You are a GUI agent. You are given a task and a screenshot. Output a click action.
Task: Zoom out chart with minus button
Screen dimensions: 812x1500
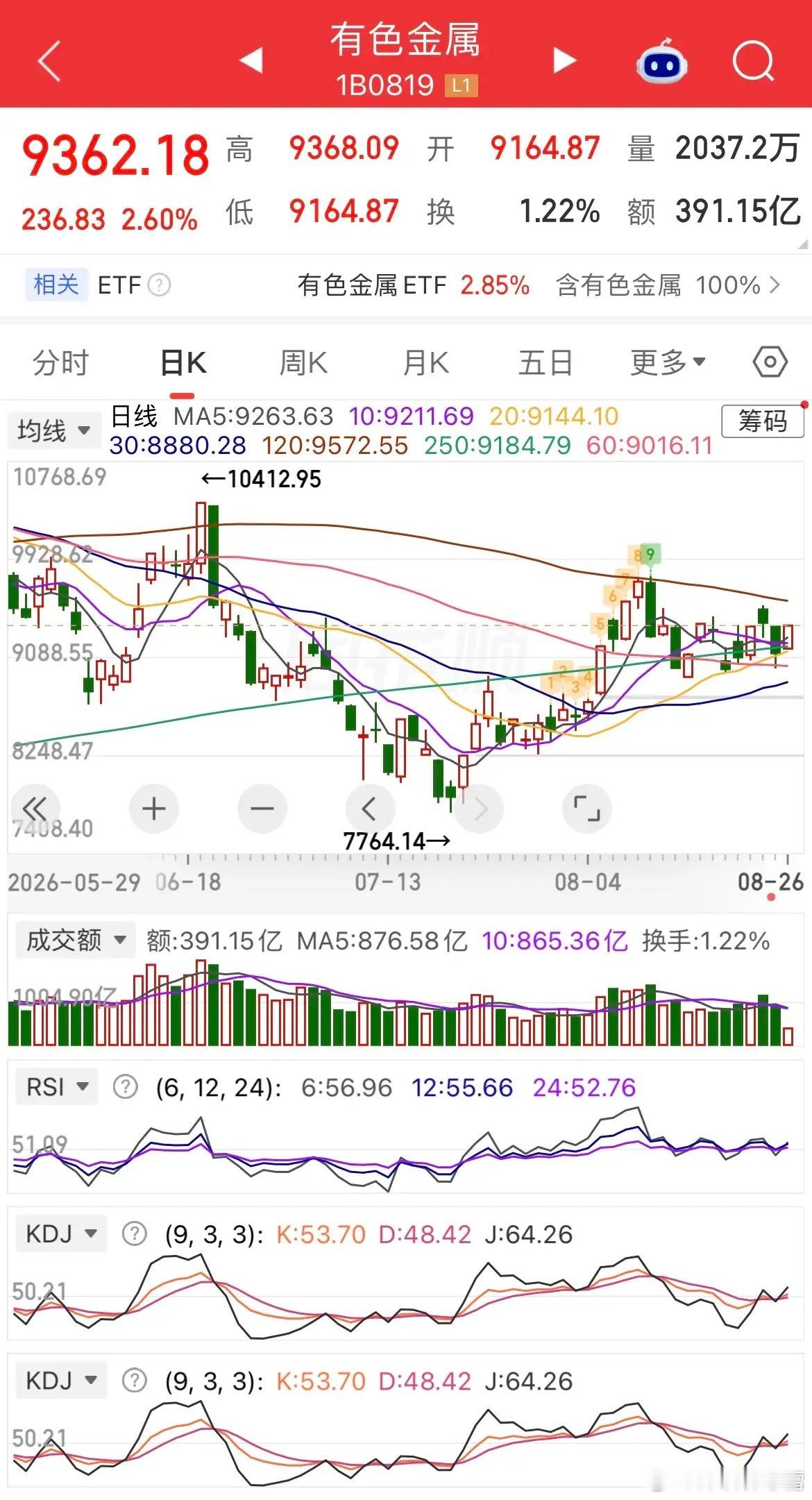click(x=262, y=809)
